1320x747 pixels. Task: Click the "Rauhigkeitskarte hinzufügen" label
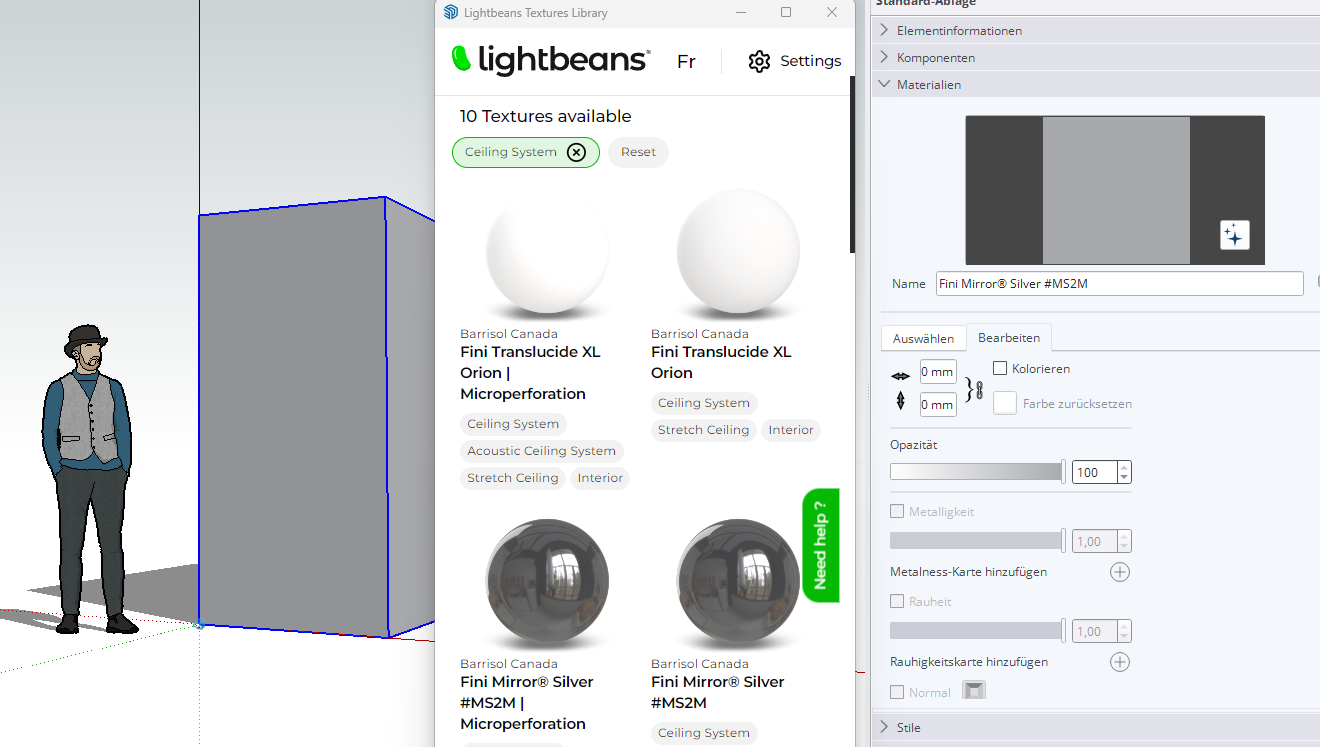969,662
